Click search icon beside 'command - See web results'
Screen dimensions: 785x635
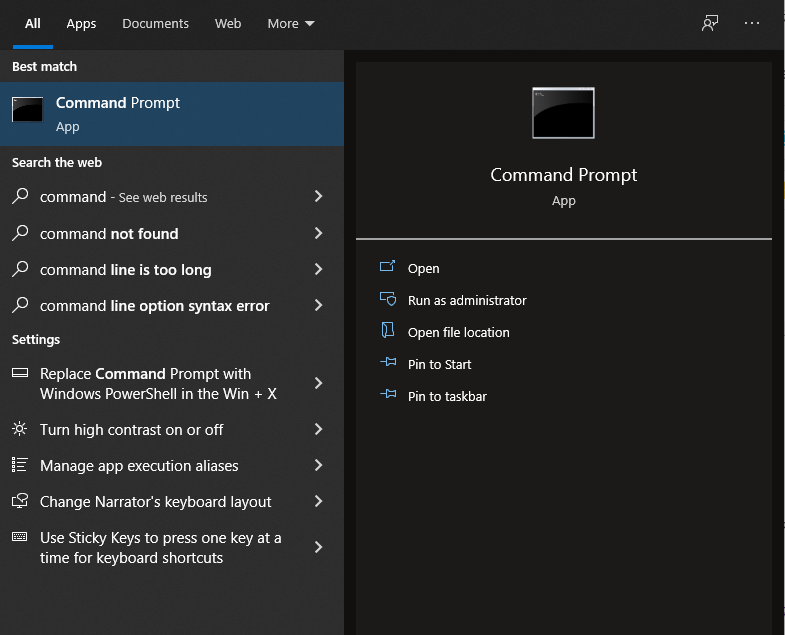[20, 196]
